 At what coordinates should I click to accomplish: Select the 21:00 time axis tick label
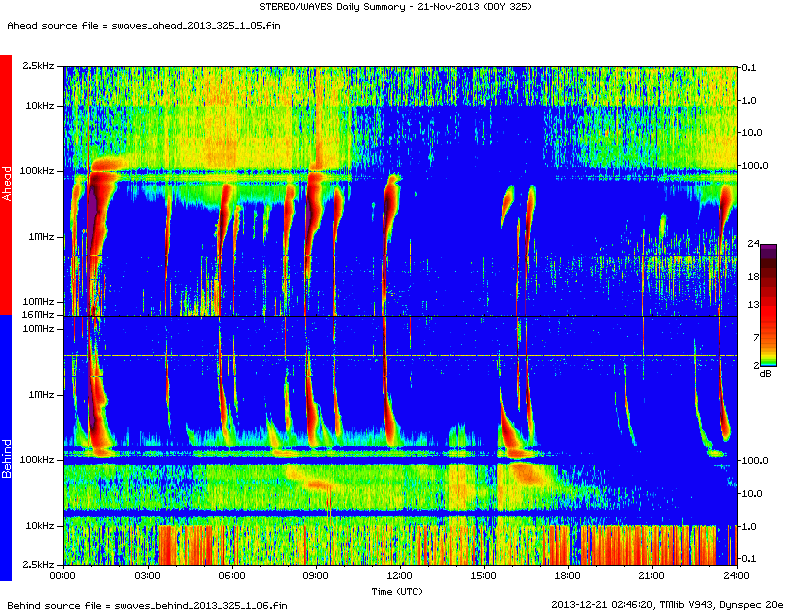tap(651, 576)
